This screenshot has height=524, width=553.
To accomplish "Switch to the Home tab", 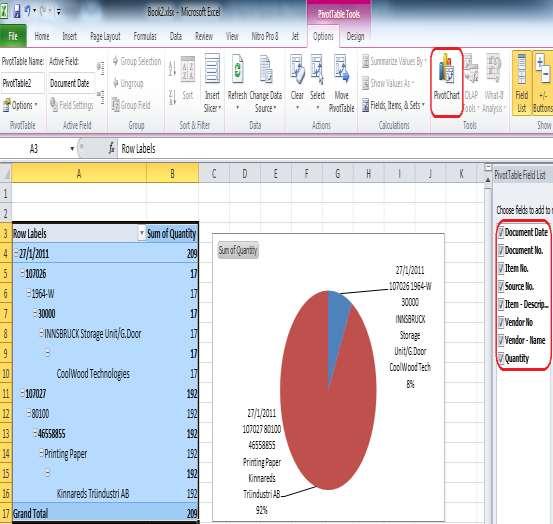I will (42, 36).
